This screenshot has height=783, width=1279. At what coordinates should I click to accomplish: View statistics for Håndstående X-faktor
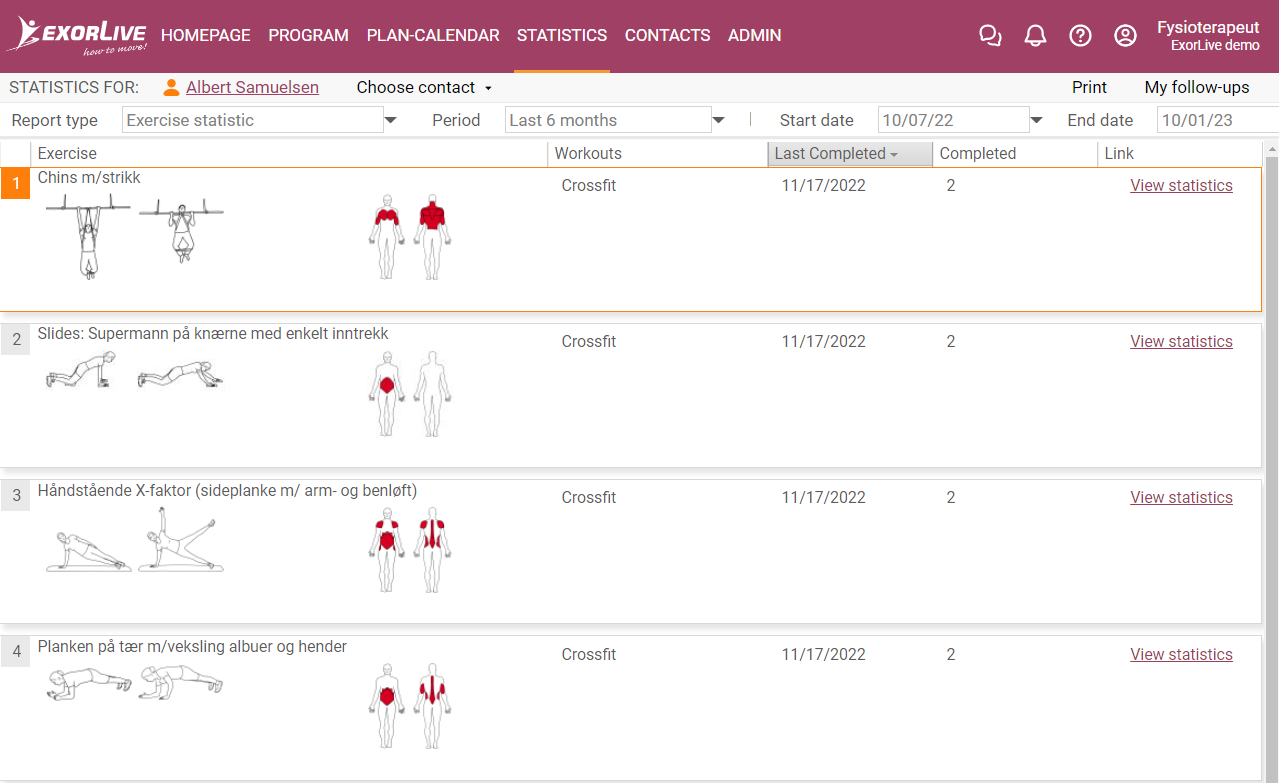pos(1181,497)
